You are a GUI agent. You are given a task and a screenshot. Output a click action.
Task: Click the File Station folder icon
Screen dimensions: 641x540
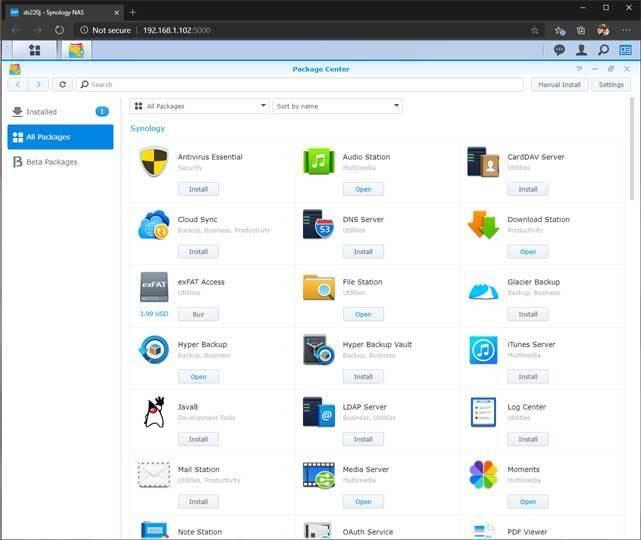(319, 287)
